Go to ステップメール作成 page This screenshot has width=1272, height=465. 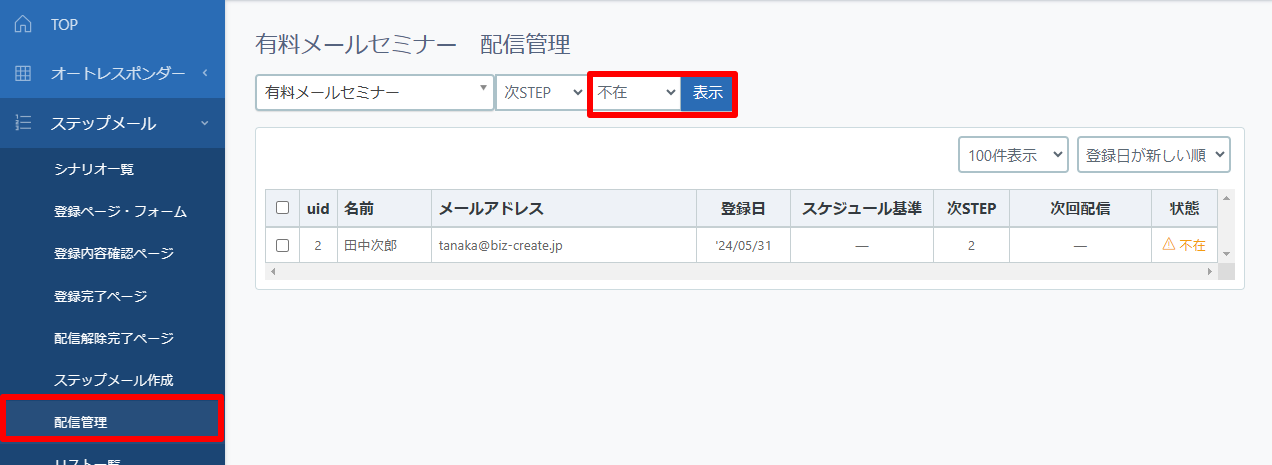pos(113,380)
